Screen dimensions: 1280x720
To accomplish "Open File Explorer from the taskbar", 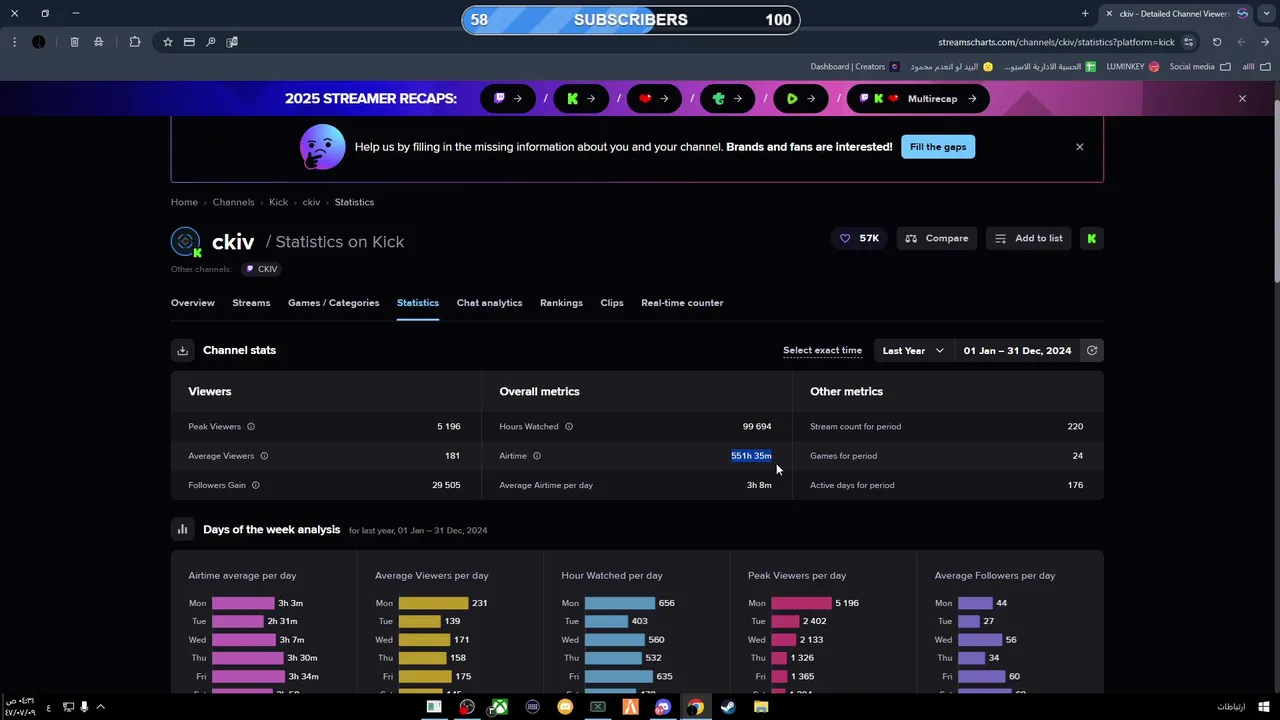I will pos(761,707).
